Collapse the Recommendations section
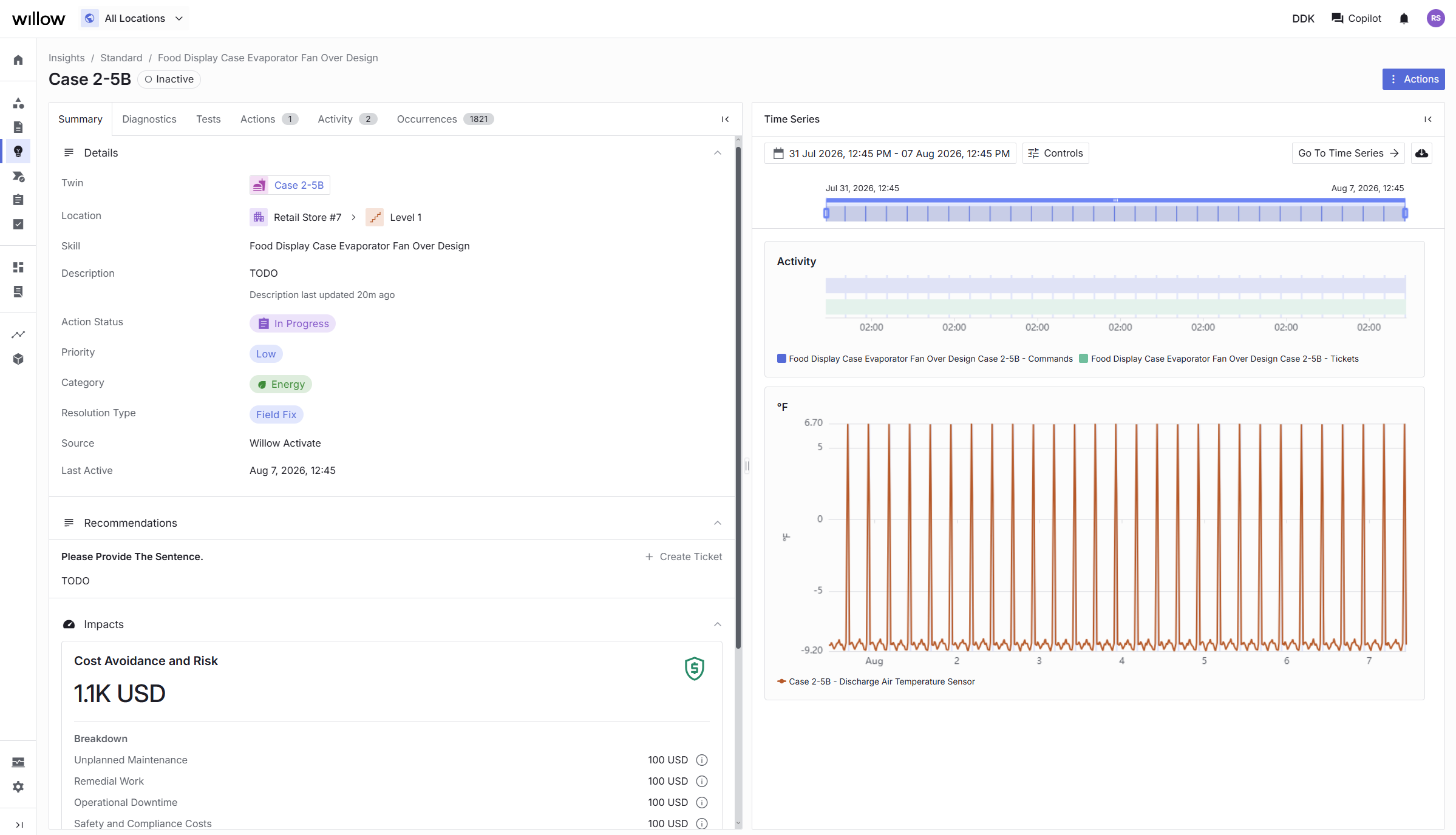 tap(718, 523)
